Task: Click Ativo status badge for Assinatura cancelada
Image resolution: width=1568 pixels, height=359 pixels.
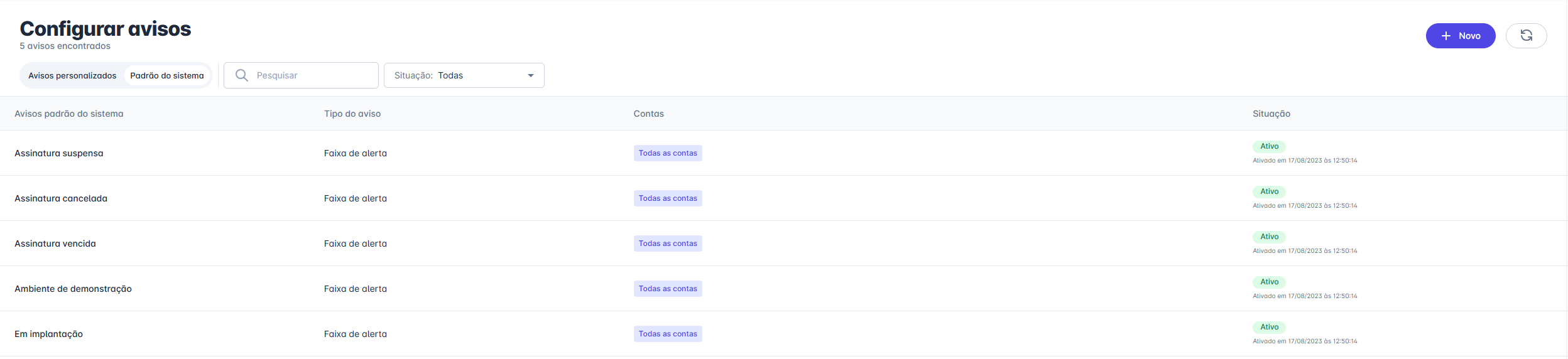Action: 1268,191
